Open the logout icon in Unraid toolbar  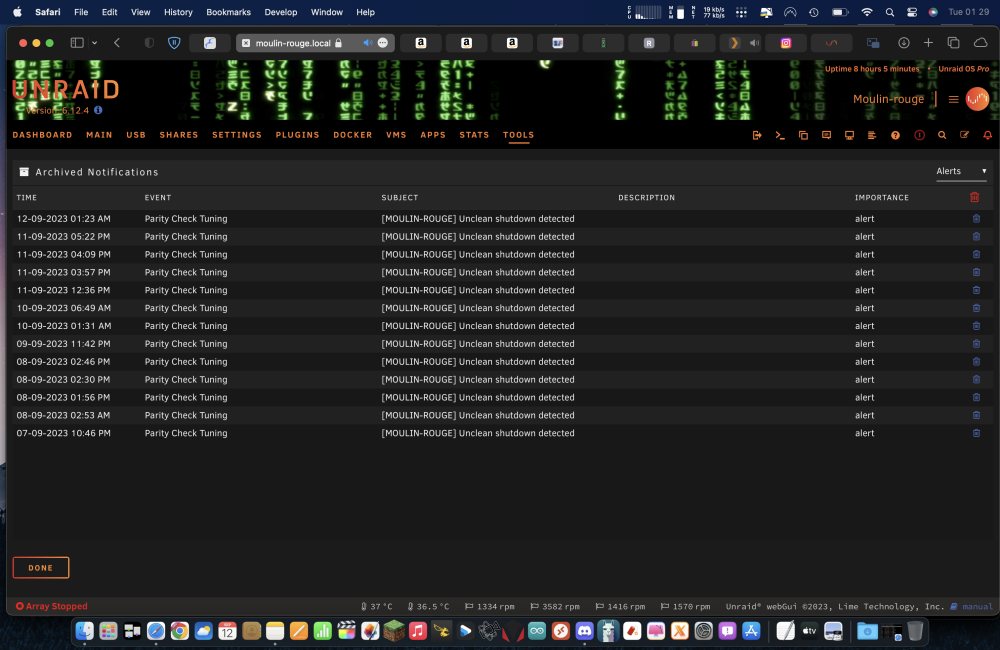pos(757,135)
